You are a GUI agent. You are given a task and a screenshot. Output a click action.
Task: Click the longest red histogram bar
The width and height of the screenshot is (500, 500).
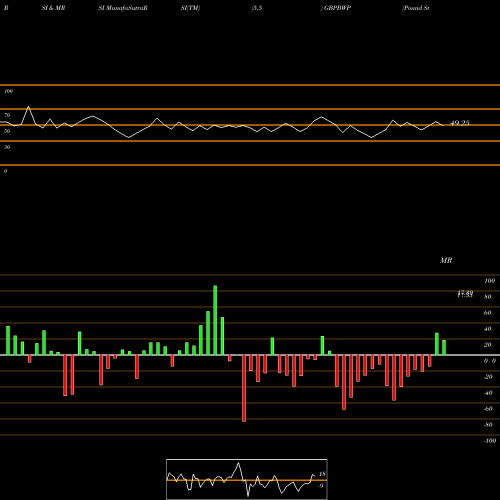click(x=244, y=388)
